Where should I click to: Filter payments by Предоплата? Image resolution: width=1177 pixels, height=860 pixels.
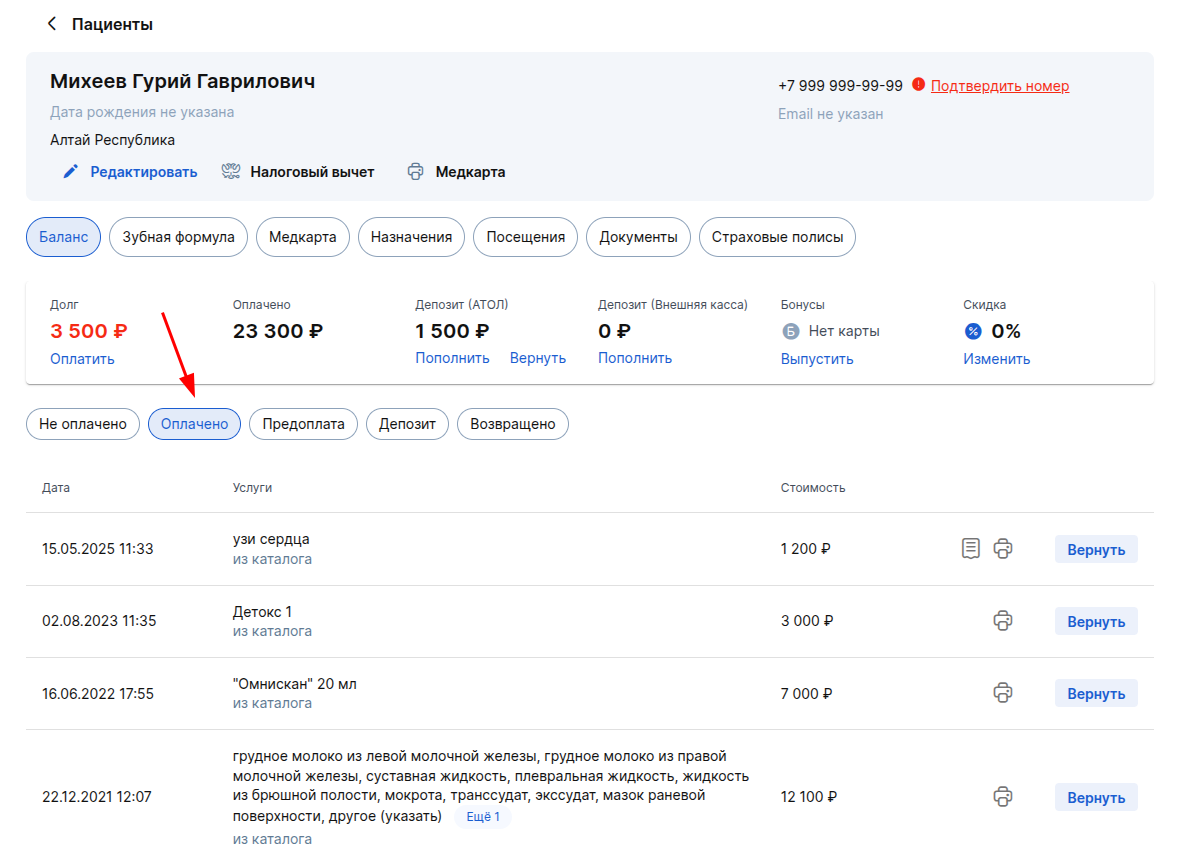303,424
